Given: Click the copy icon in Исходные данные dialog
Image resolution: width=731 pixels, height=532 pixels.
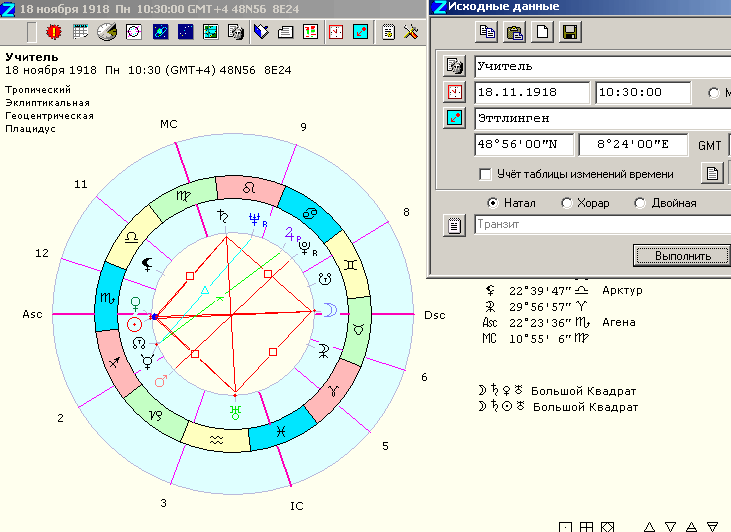Looking at the screenshot, I should 487,32.
